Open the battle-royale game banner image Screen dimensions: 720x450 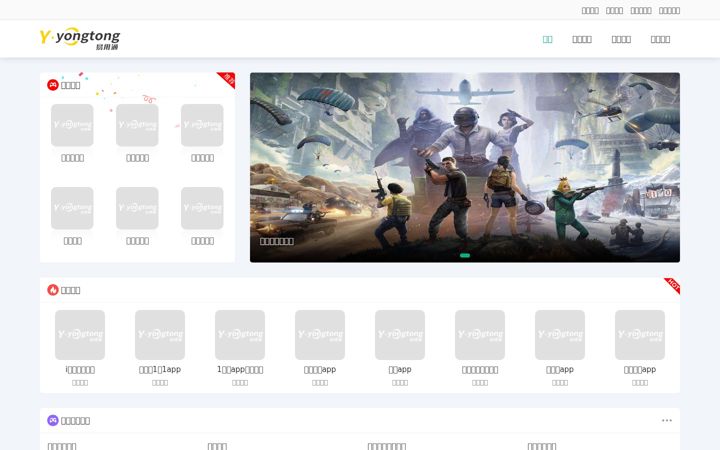465,168
